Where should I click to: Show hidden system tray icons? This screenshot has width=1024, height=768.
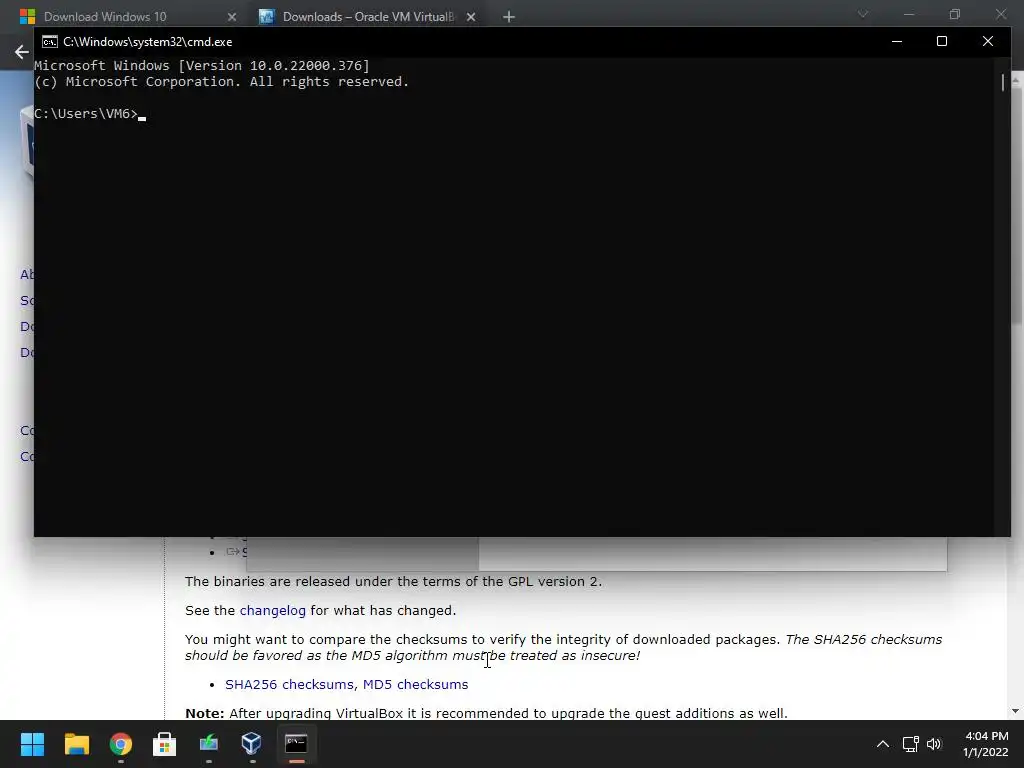point(882,744)
